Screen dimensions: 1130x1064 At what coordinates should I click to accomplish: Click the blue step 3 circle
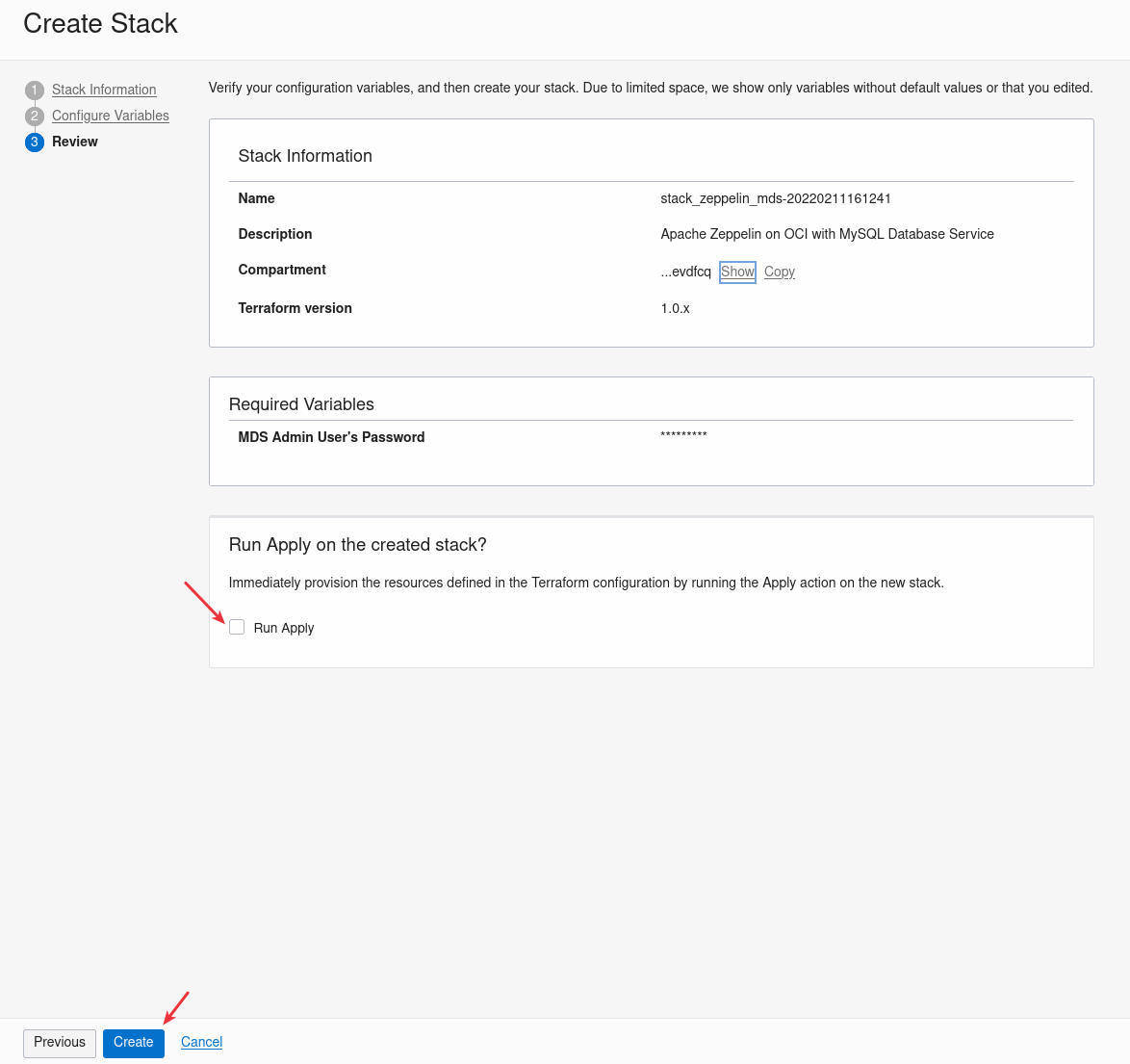coord(35,143)
